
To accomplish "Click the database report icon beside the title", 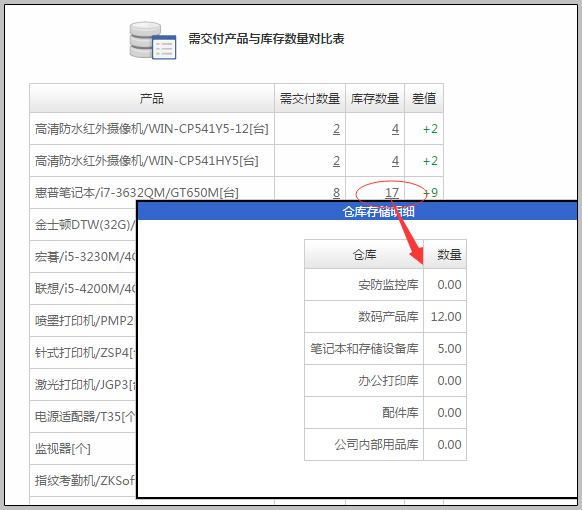I will tap(153, 40).
